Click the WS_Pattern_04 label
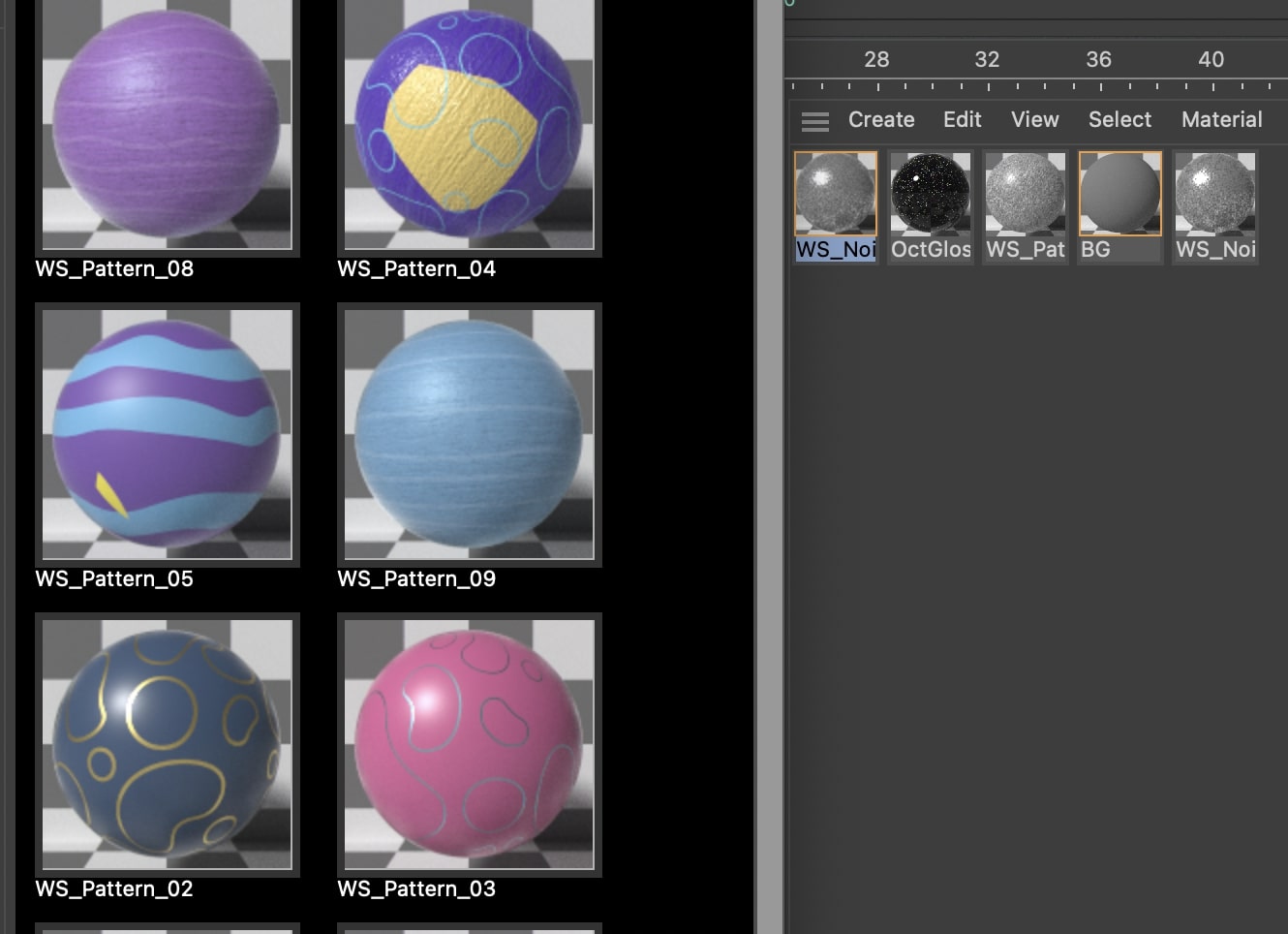The height and width of the screenshot is (934, 1288). 416,268
